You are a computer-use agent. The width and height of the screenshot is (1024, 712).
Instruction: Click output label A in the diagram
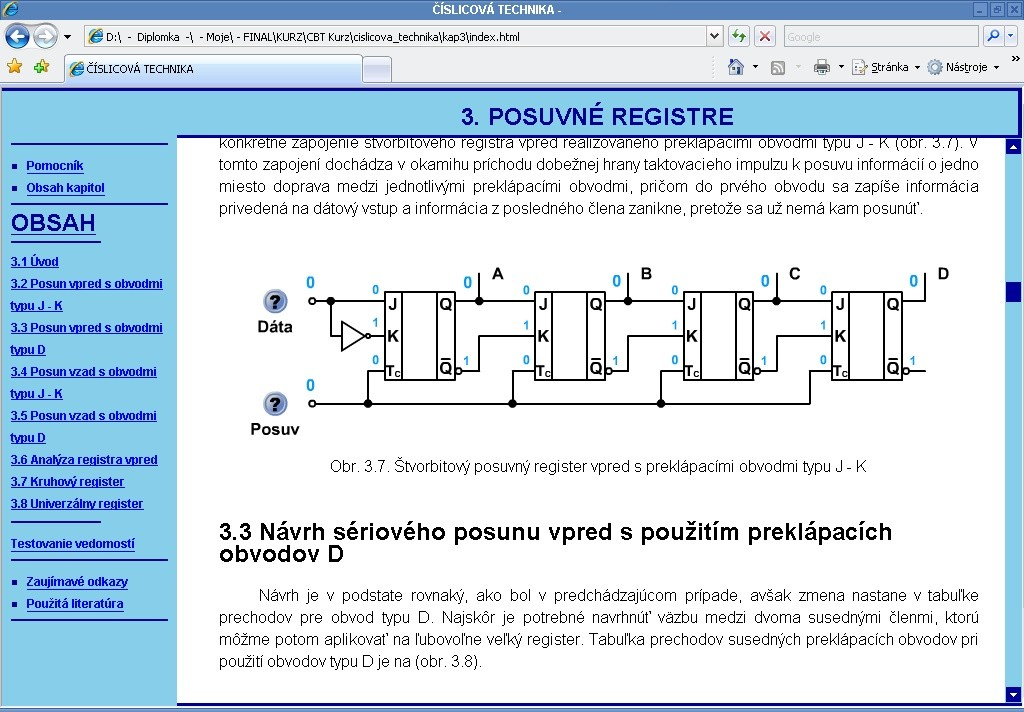pyautogui.click(x=498, y=274)
